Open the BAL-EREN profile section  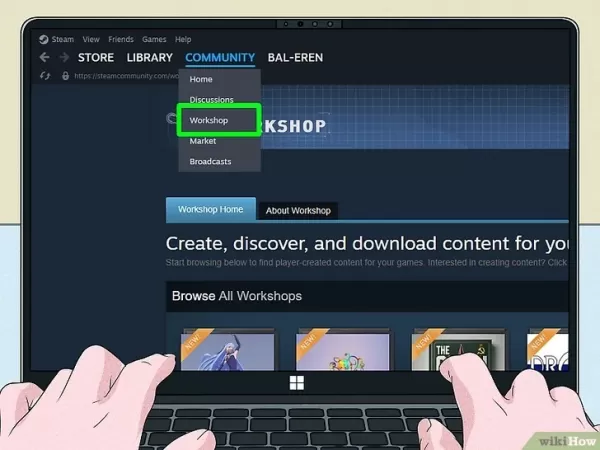pos(295,57)
